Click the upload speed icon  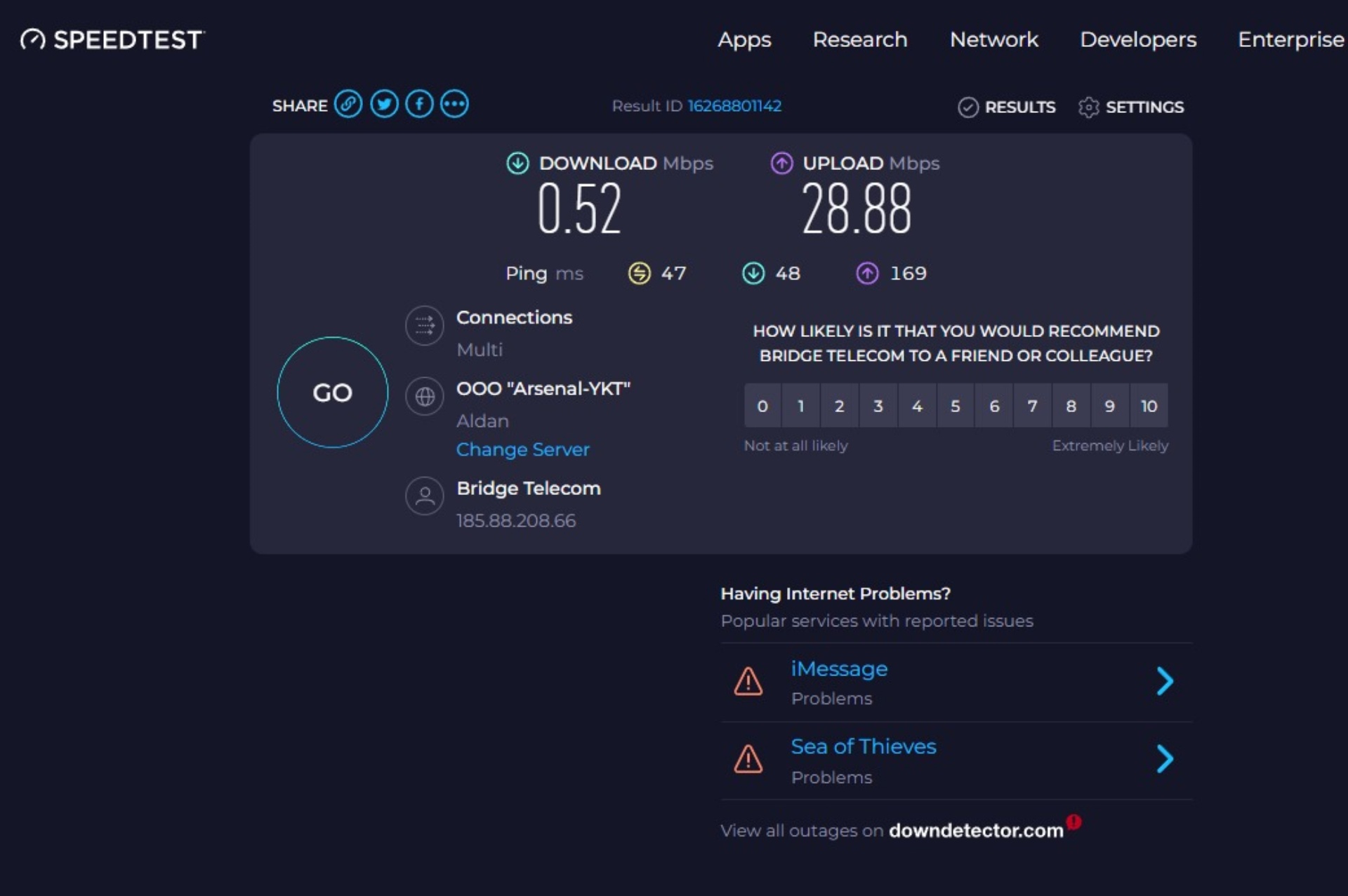click(781, 163)
